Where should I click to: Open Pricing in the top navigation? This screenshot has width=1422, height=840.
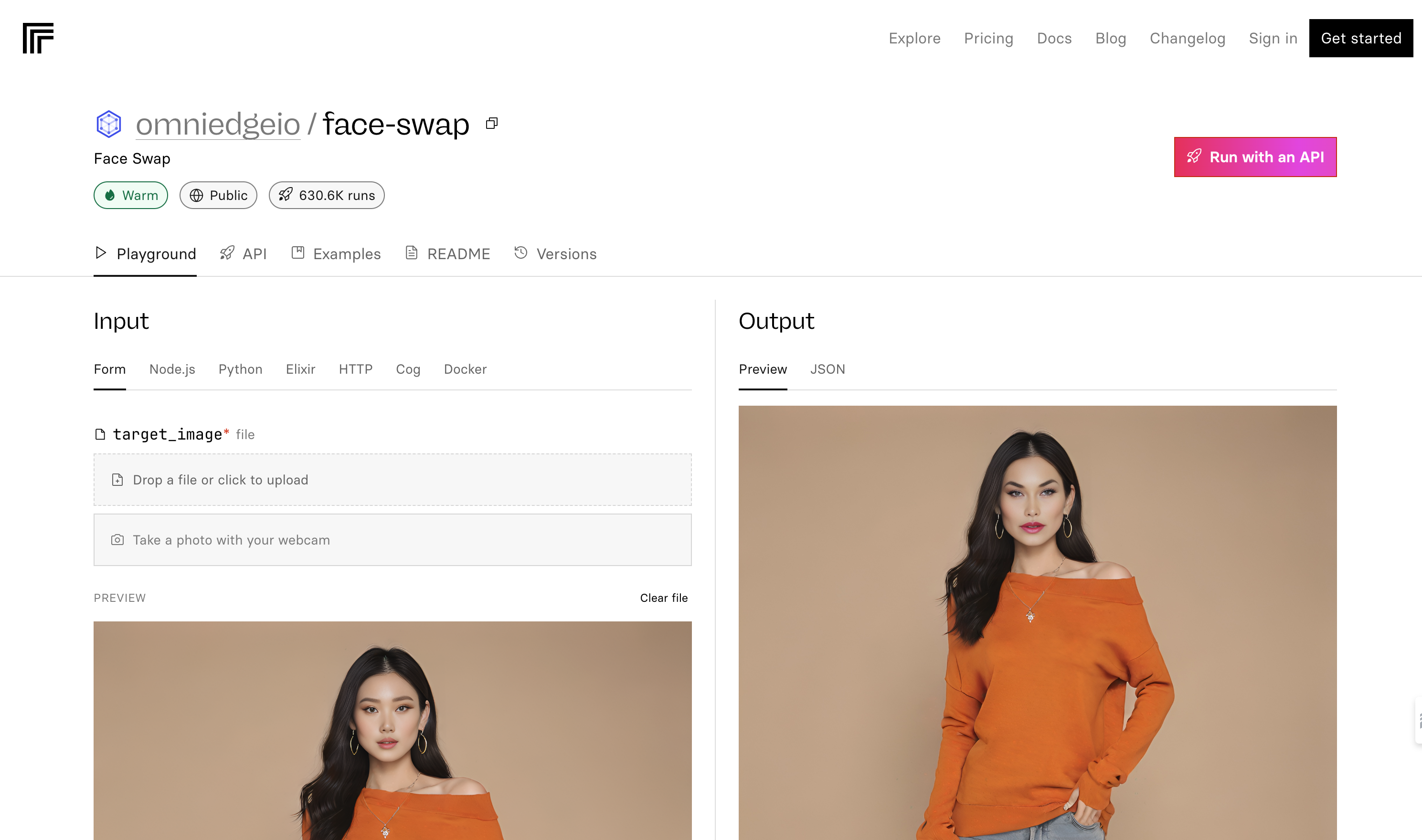(x=988, y=38)
